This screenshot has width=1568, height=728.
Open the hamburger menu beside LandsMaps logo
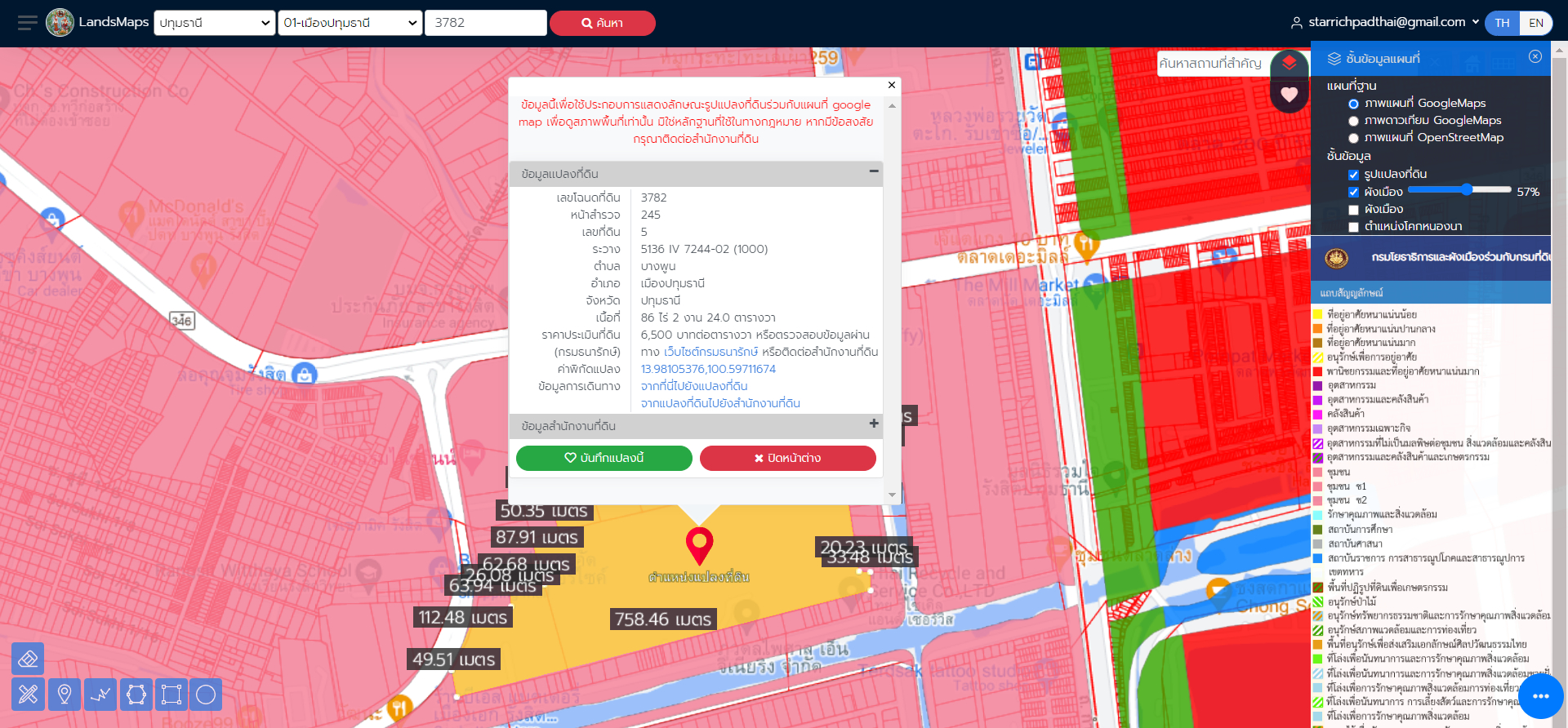28,23
